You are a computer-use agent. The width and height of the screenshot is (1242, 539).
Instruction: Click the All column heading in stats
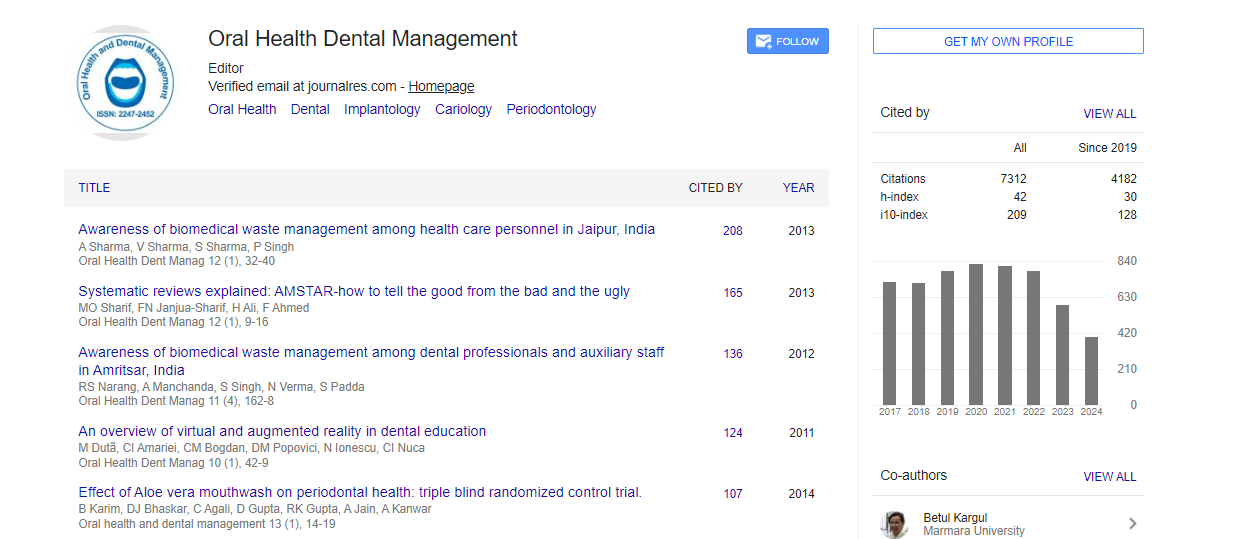tap(1020, 148)
